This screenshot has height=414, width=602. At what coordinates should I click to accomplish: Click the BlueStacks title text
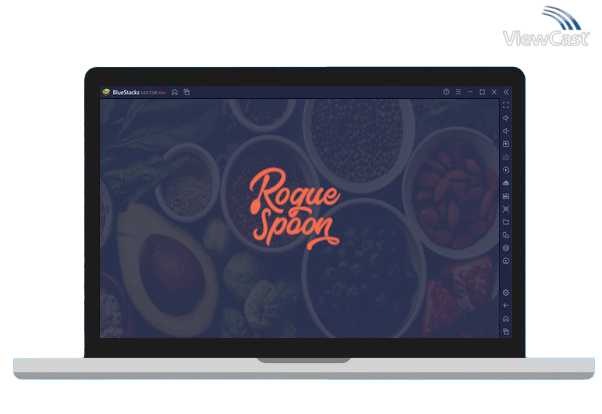[x=126, y=93]
